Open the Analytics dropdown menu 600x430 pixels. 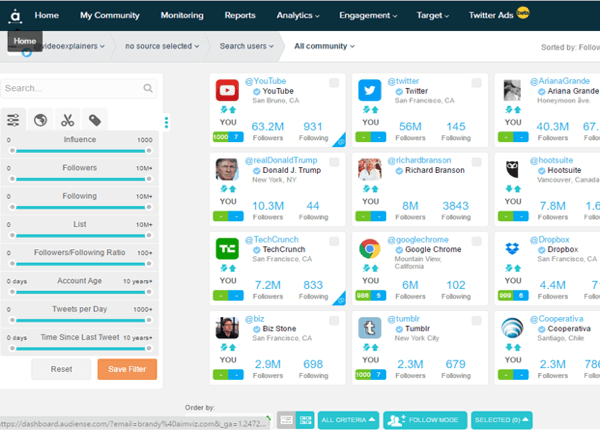tap(298, 15)
